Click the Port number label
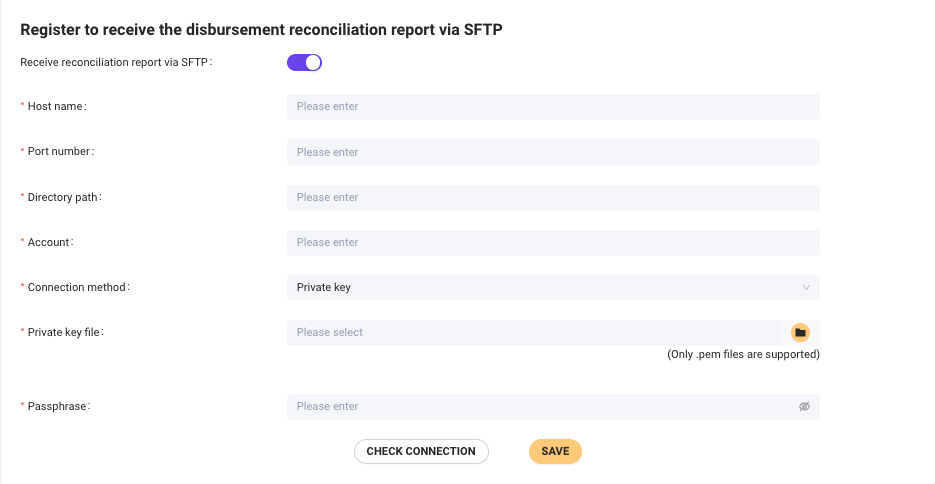Viewport: 935px width, 484px height. [x=60, y=151]
